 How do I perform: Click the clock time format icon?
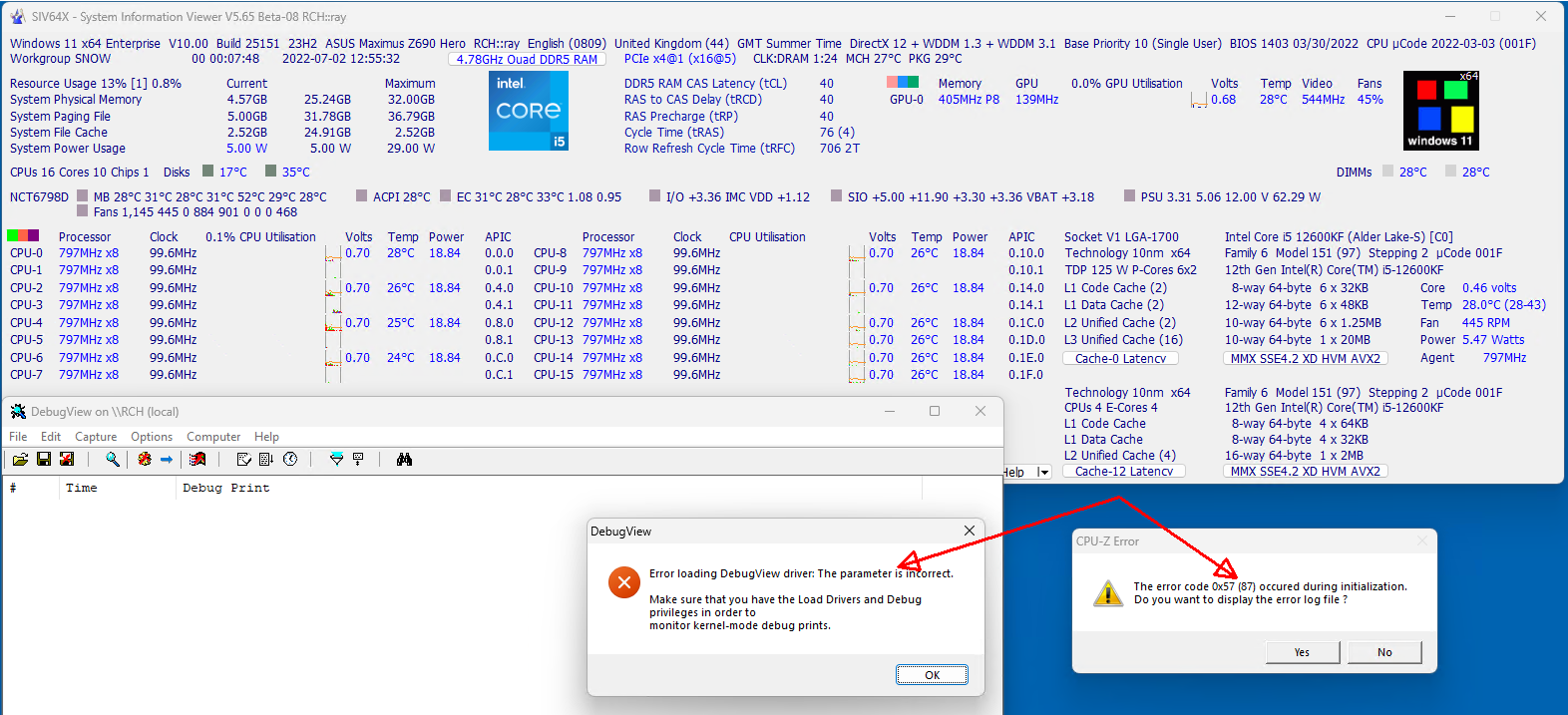coord(290,459)
